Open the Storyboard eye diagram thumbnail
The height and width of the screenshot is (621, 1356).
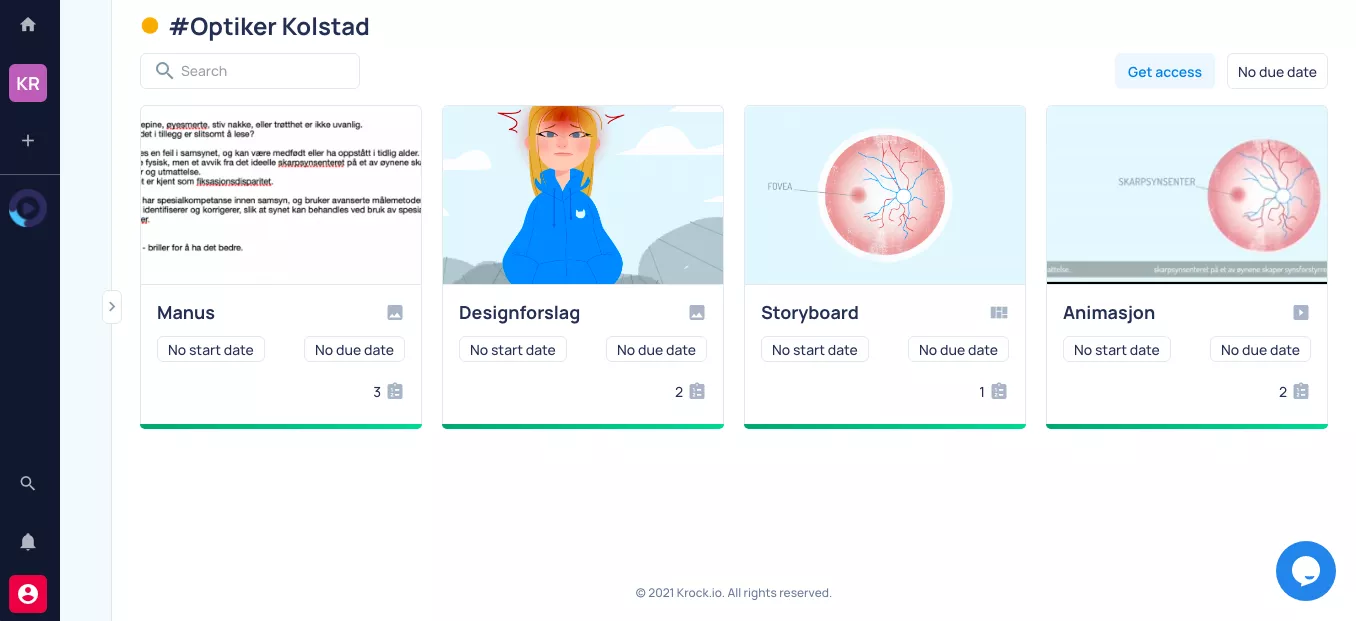[x=884, y=195]
